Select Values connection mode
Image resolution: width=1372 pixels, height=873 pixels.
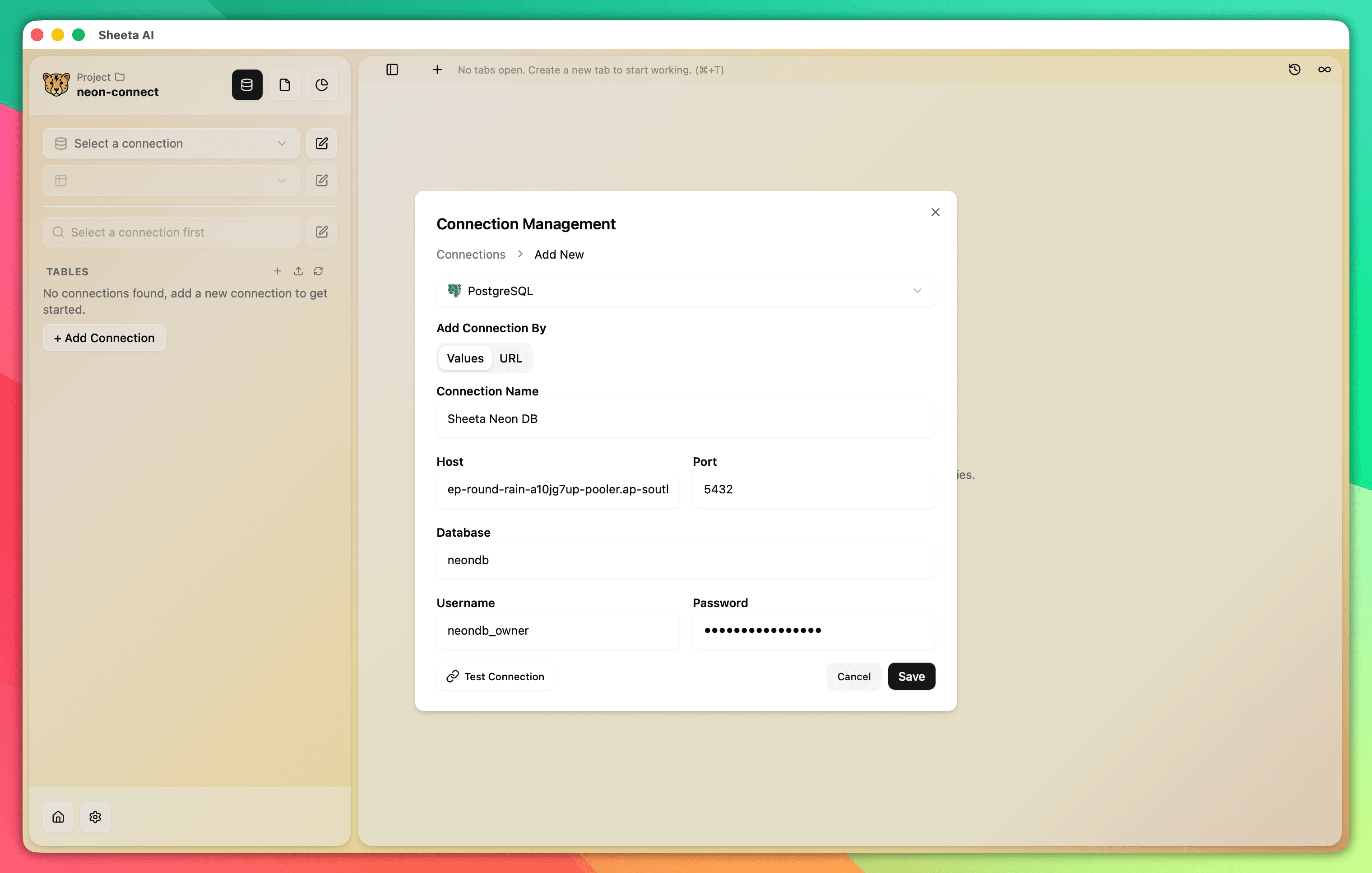pyautogui.click(x=464, y=358)
